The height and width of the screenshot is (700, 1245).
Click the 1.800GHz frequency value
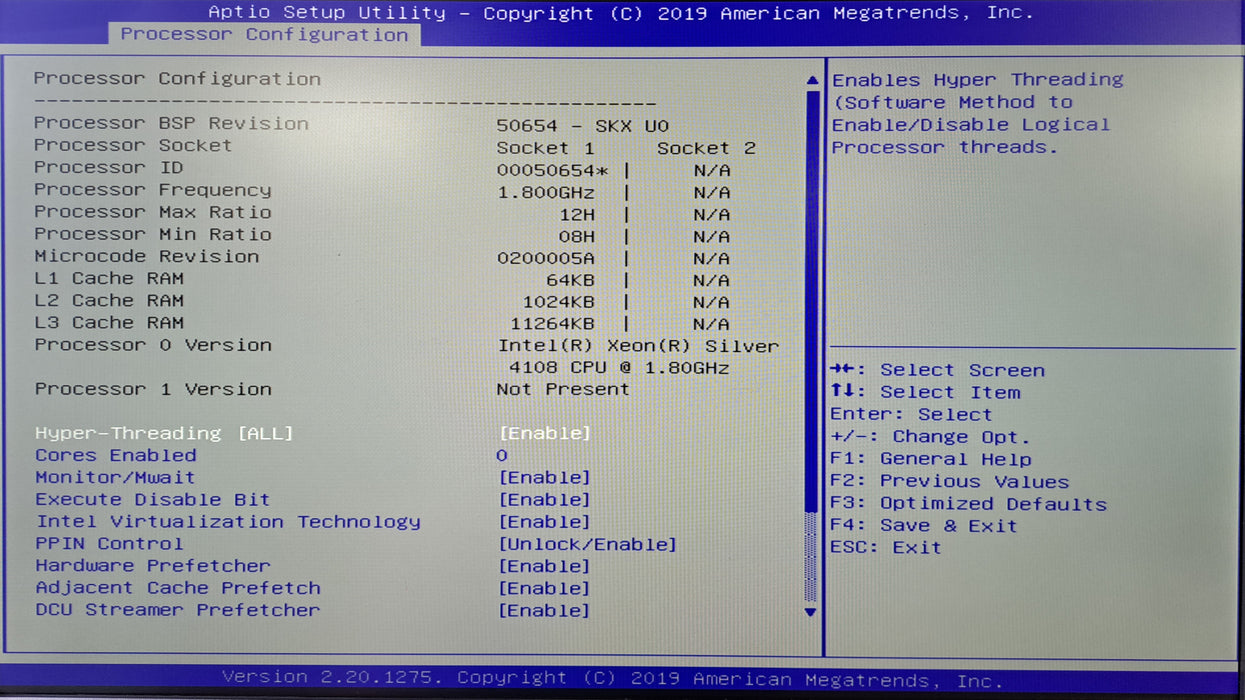(x=546, y=193)
